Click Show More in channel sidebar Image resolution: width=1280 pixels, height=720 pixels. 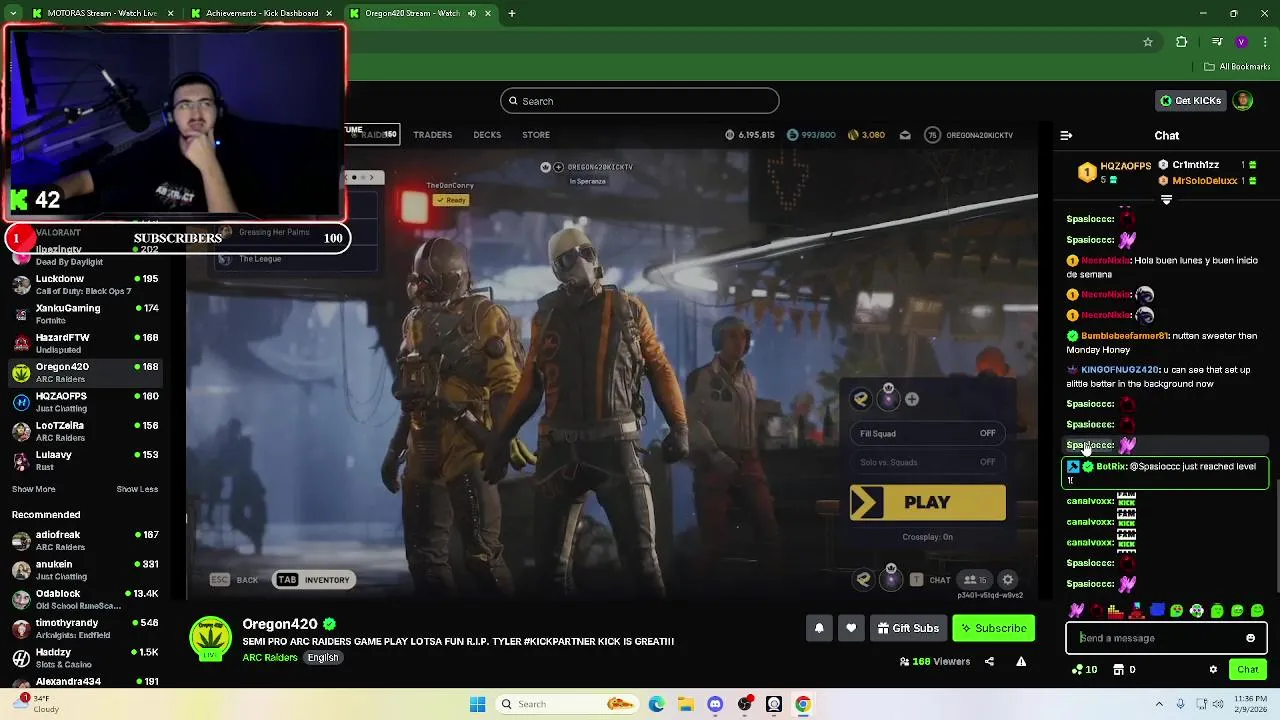pos(34,489)
